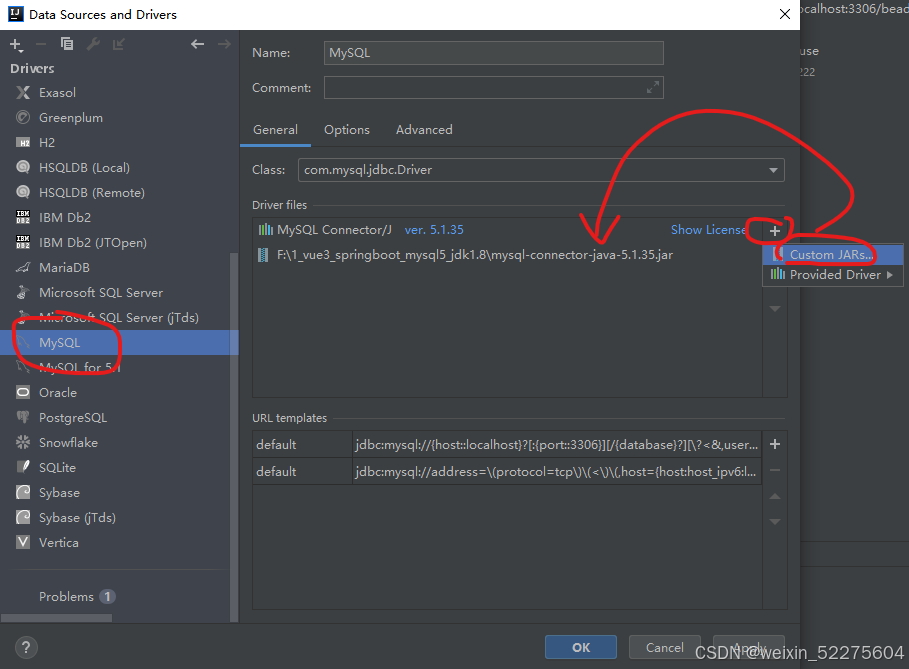This screenshot has width=909, height=669.
Task: Click the make global arrow icon in toolbar
Action: point(119,44)
